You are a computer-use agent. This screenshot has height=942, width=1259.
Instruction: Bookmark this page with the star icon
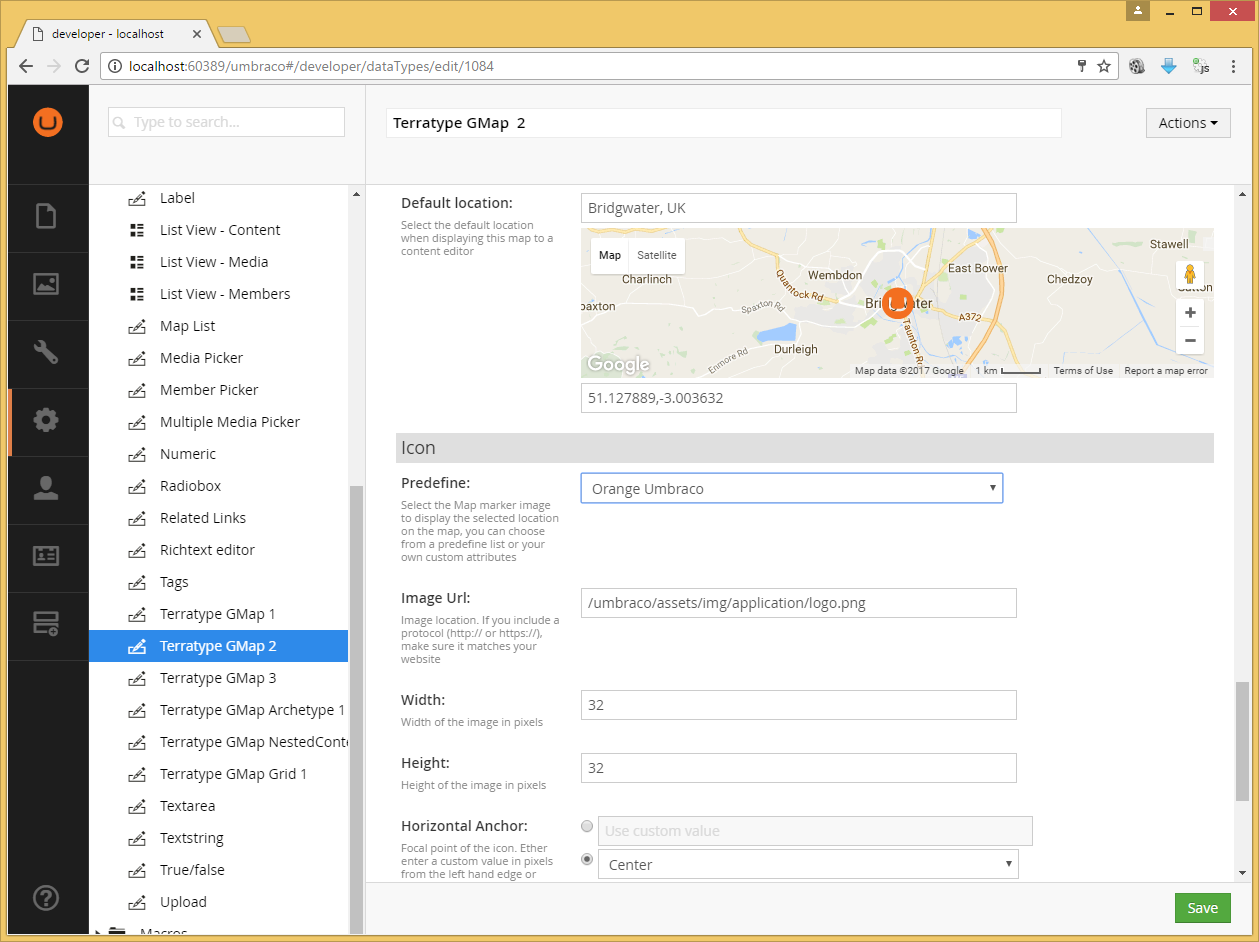click(x=1104, y=66)
